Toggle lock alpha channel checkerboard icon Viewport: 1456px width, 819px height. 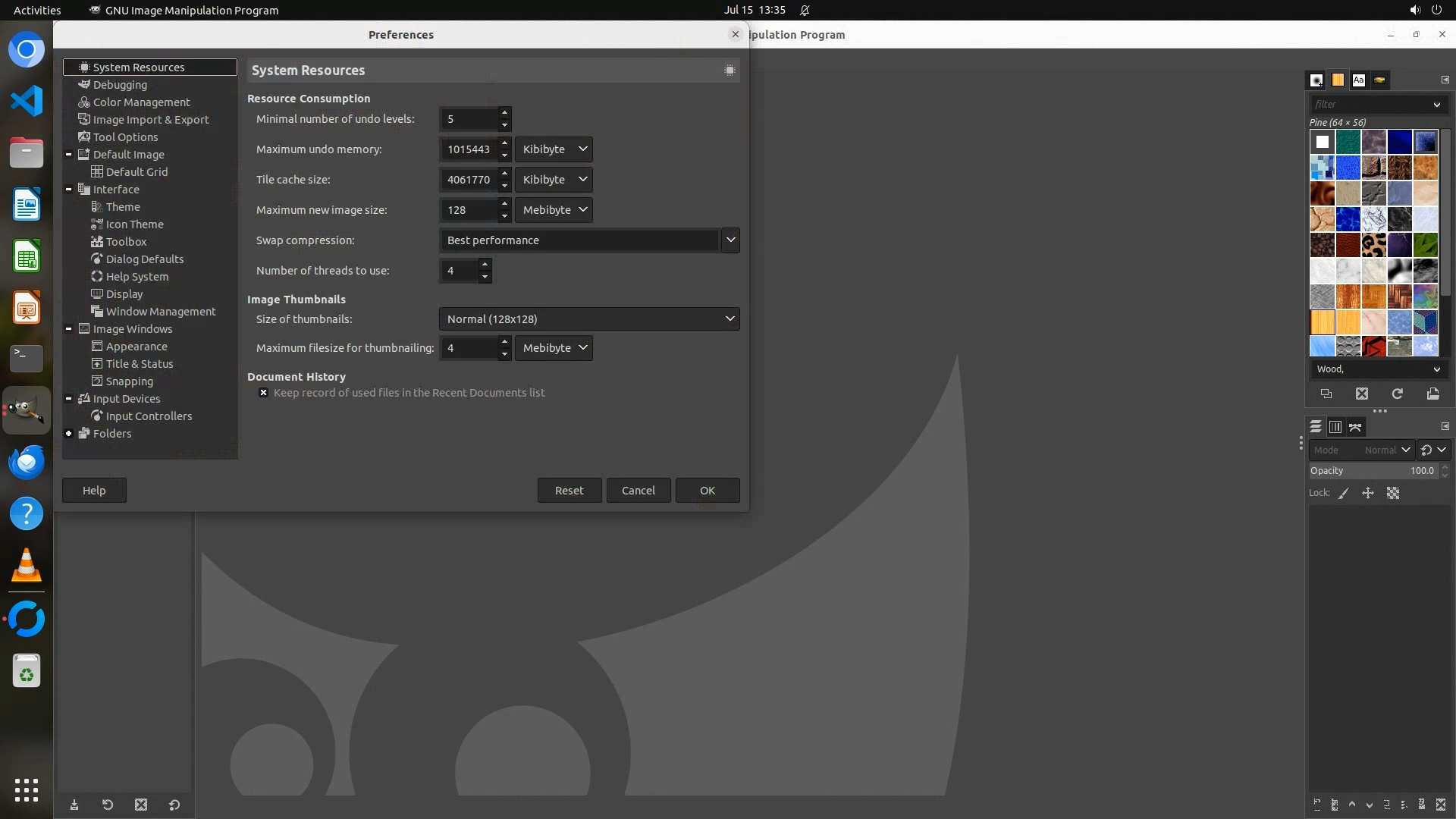tap(1393, 493)
